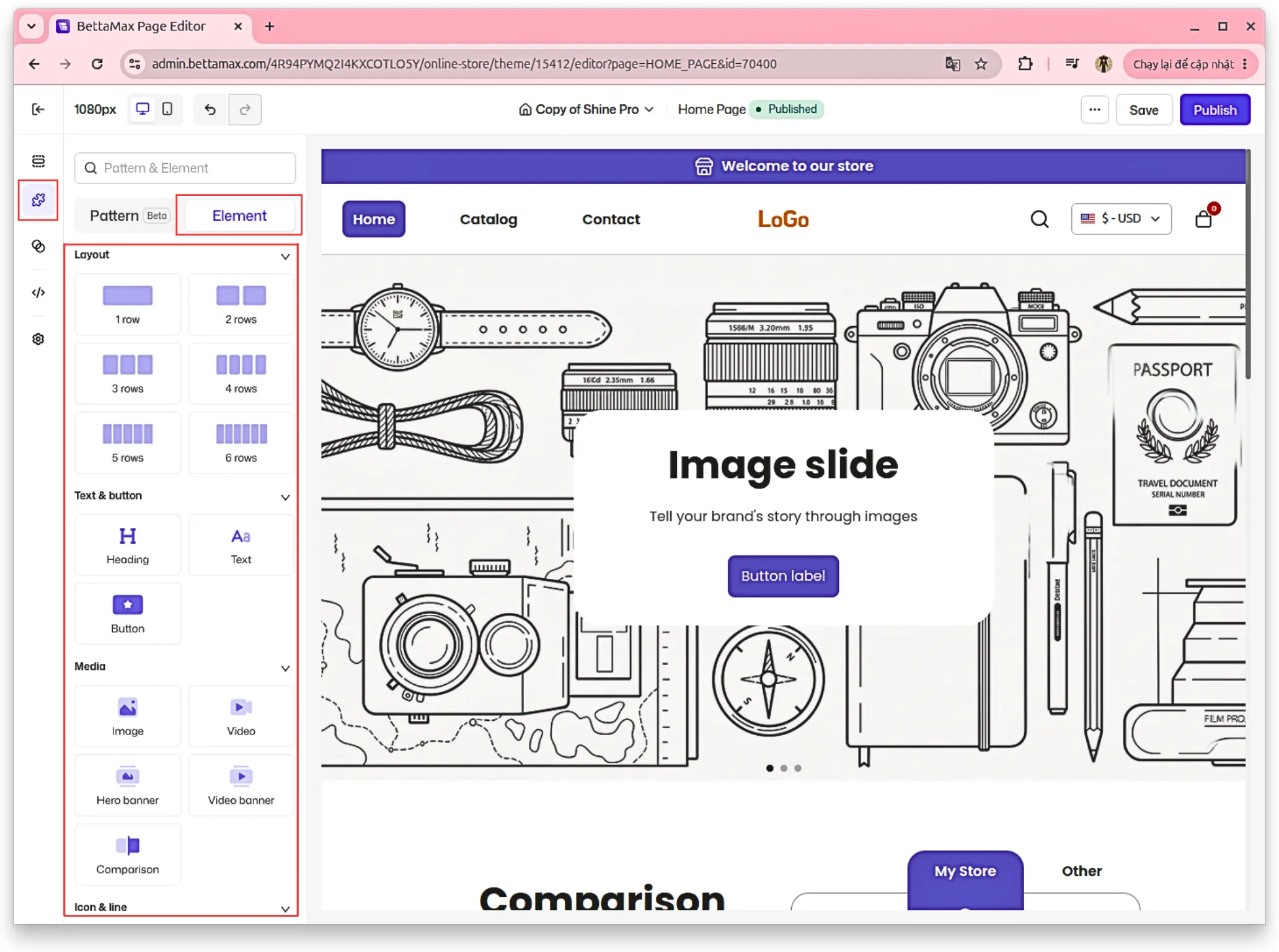Viewport: 1279px width, 952px height.
Task: Insert the 2 rows layout
Action: pos(241,305)
